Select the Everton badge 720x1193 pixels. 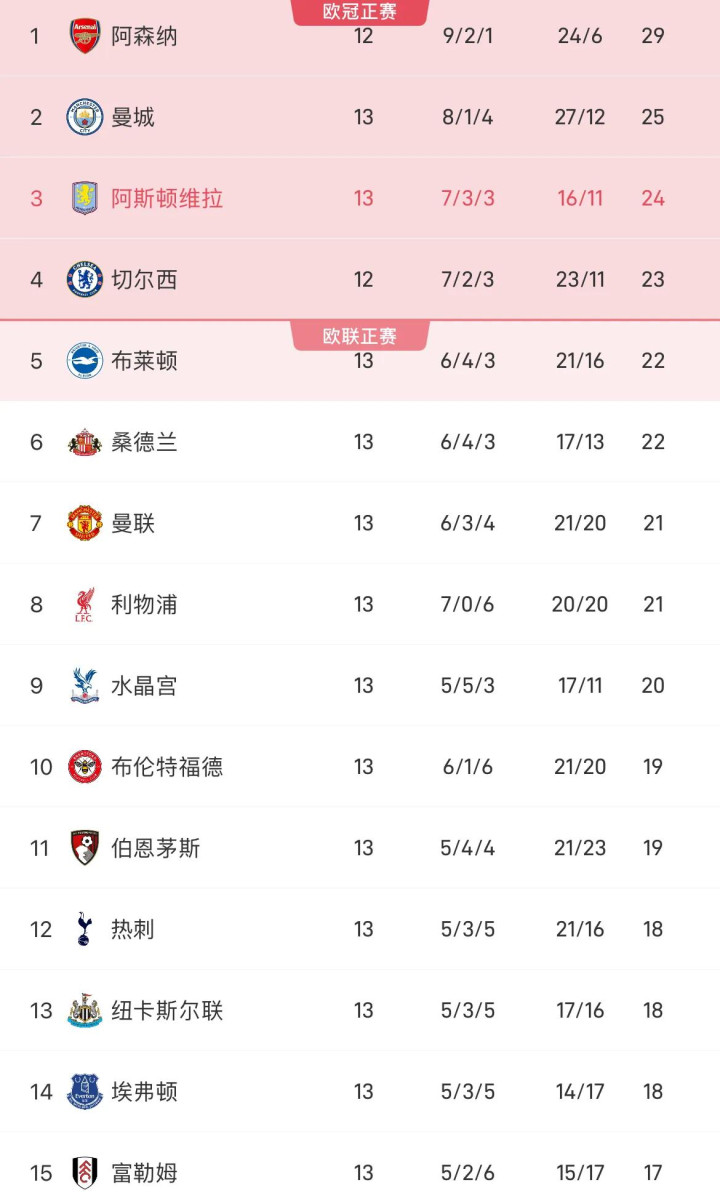85,1091
